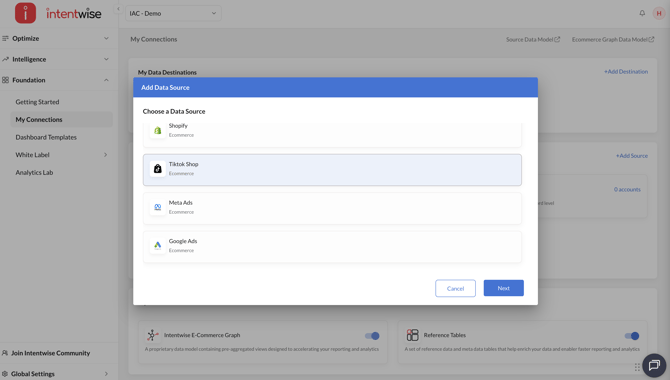670x380 pixels.
Task: Select the Meta Ads data source row
Action: [332, 208]
